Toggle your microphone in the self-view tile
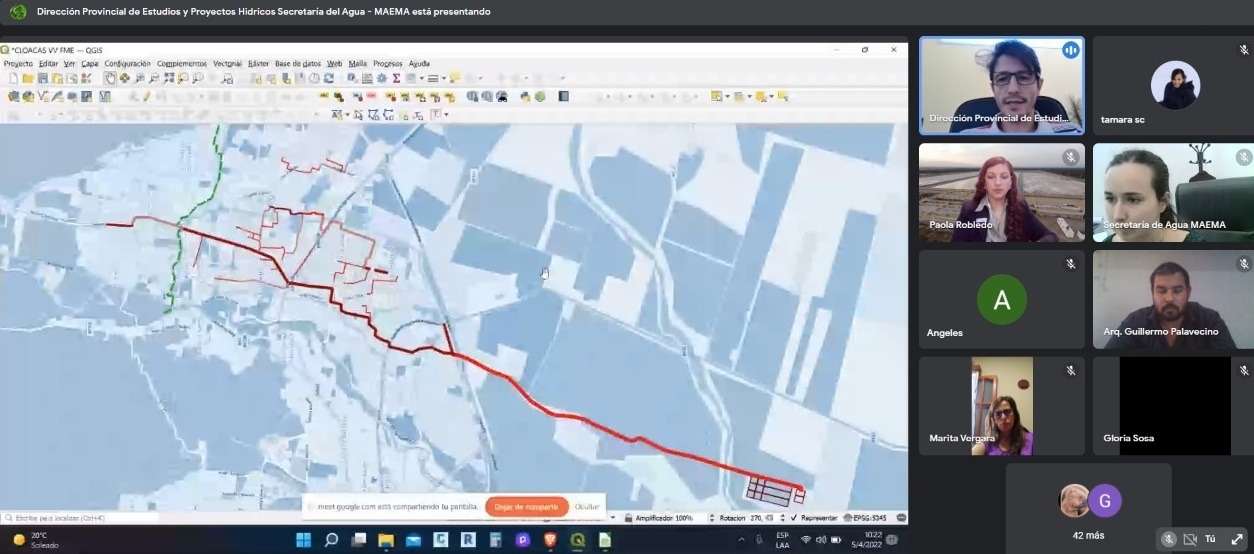Viewport: 1254px width, 554px height. tap(1168, 539)
